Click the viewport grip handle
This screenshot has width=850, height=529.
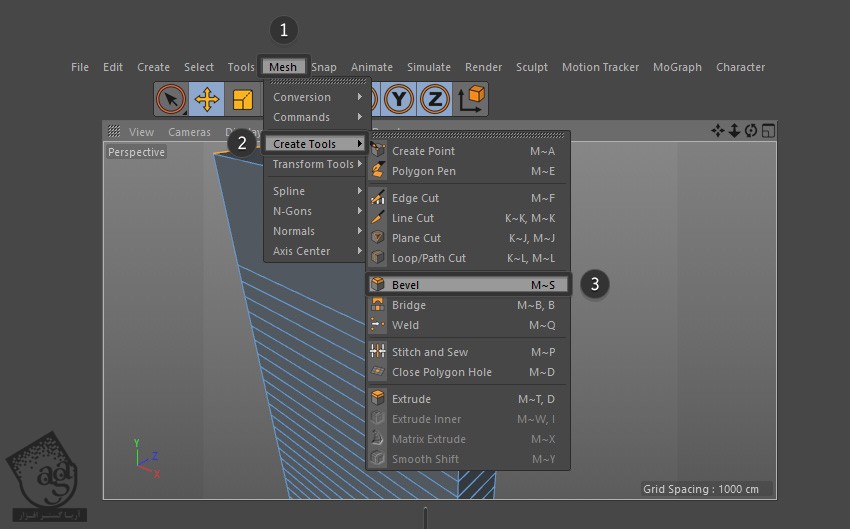(114, 131)
